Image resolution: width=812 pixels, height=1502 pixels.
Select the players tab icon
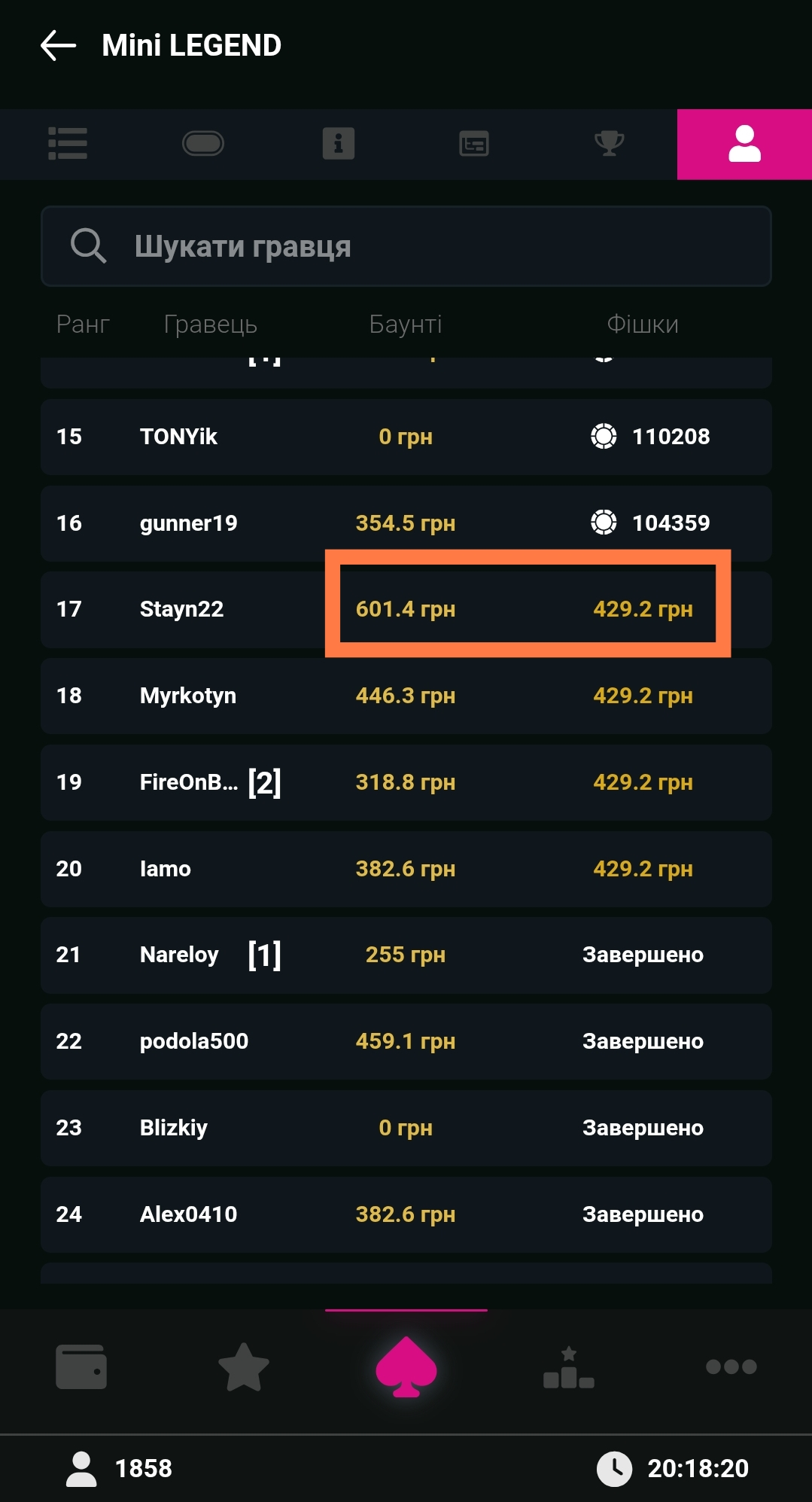744,144
